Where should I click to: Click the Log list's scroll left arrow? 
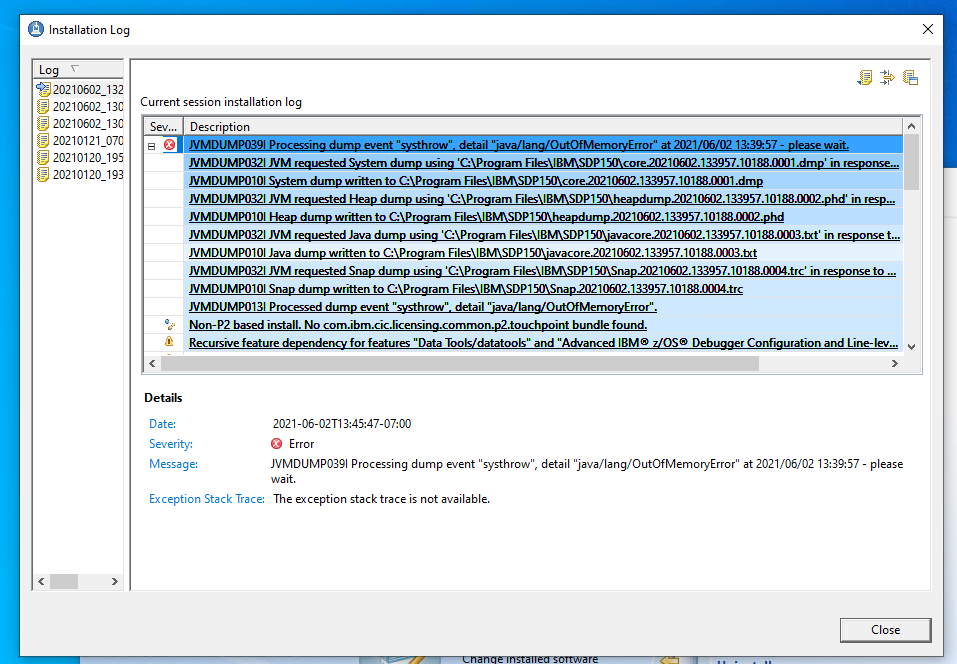click(41, 581)
